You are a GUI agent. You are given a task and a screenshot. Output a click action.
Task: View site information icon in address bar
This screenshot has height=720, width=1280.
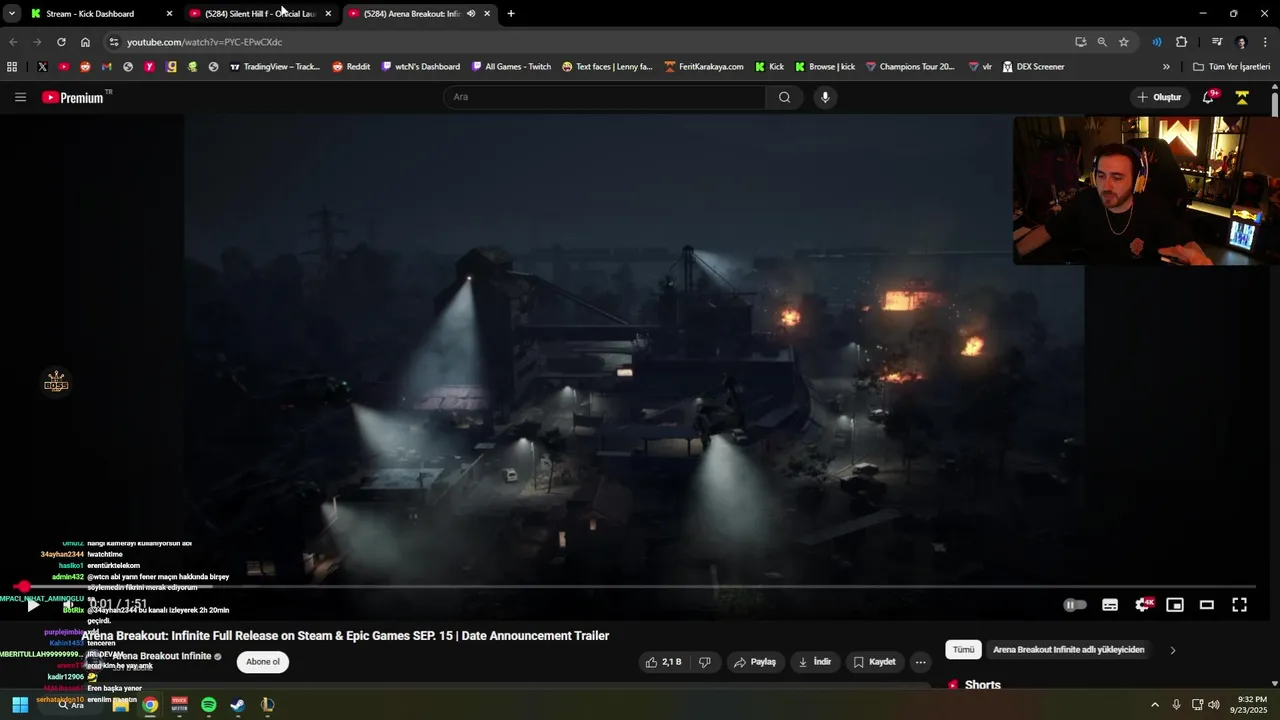[x=114, y=42]
